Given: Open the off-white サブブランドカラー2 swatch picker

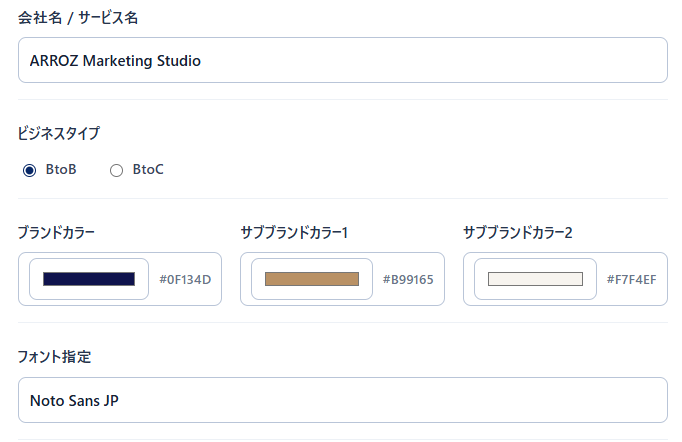Looking at the screenshot, I should [x=535, y=279].
